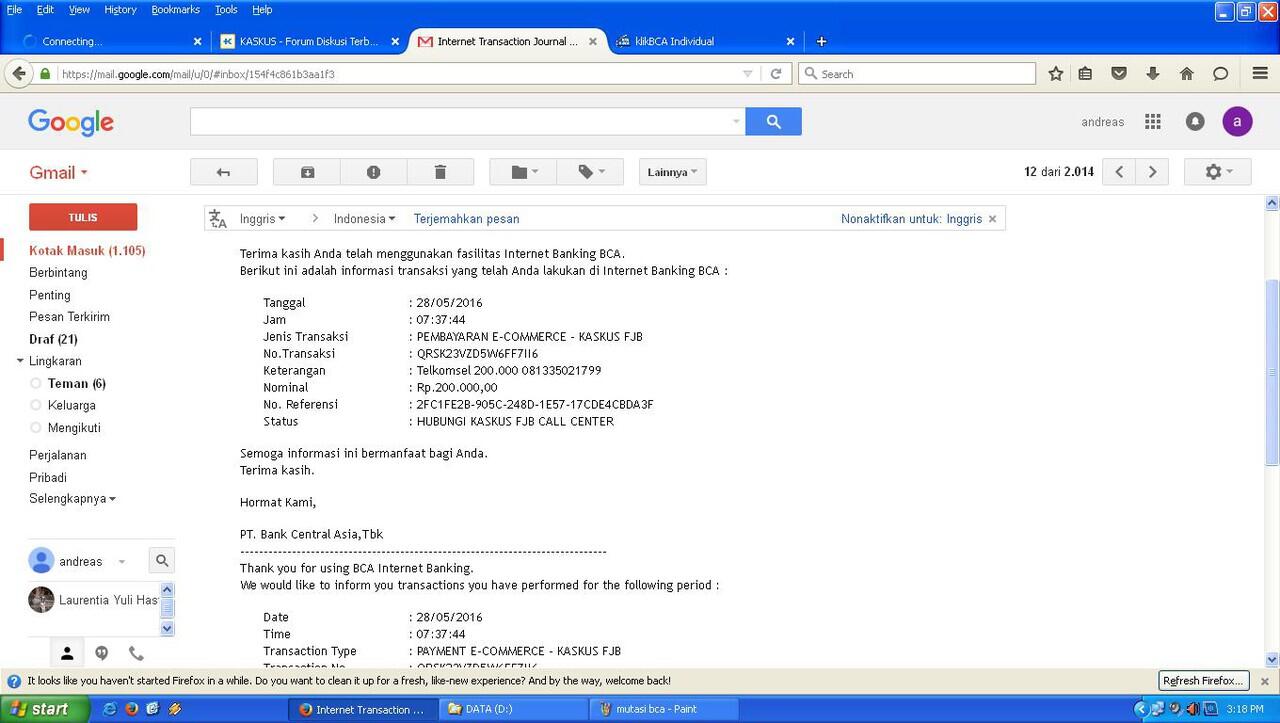Click the blue Google search button
Viewport: 1280px width, 723px height.
coord(773,121)
